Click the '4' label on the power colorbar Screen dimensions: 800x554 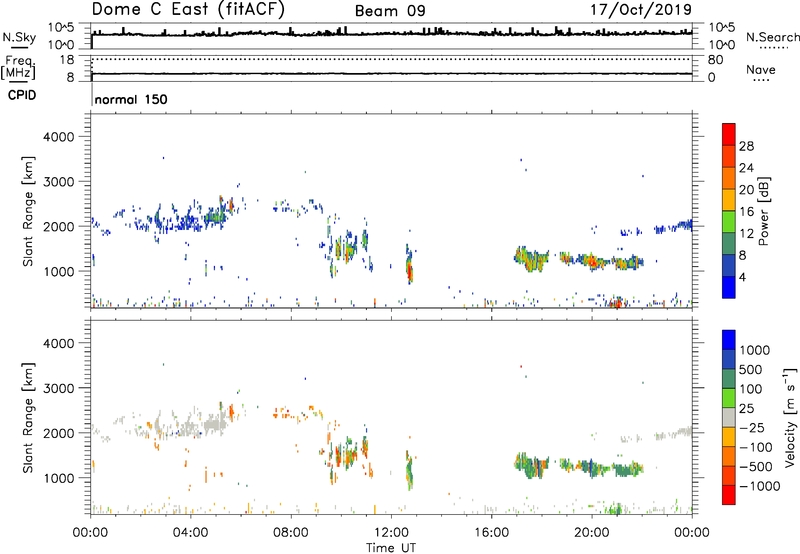[x=742, y=277]
